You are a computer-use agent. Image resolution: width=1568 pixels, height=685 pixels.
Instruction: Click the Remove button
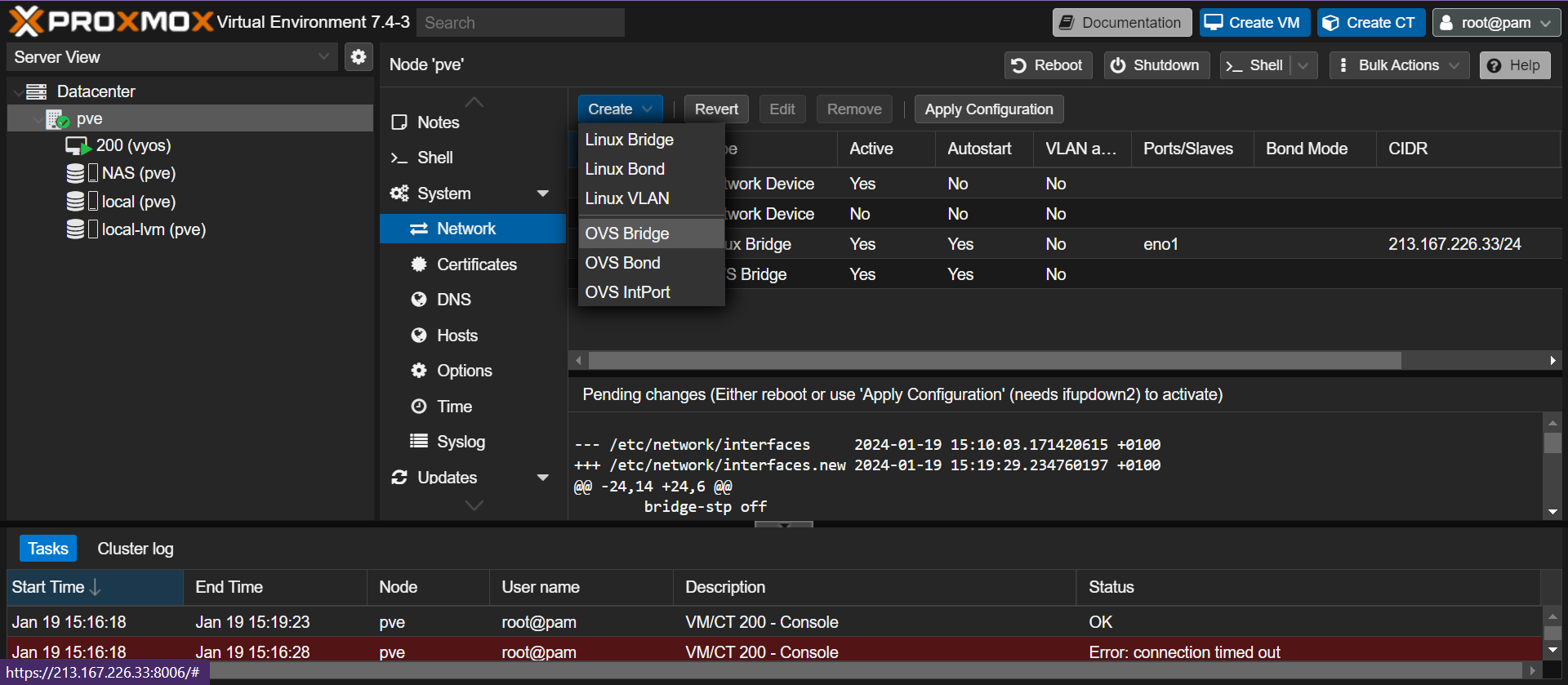(854, 109)
